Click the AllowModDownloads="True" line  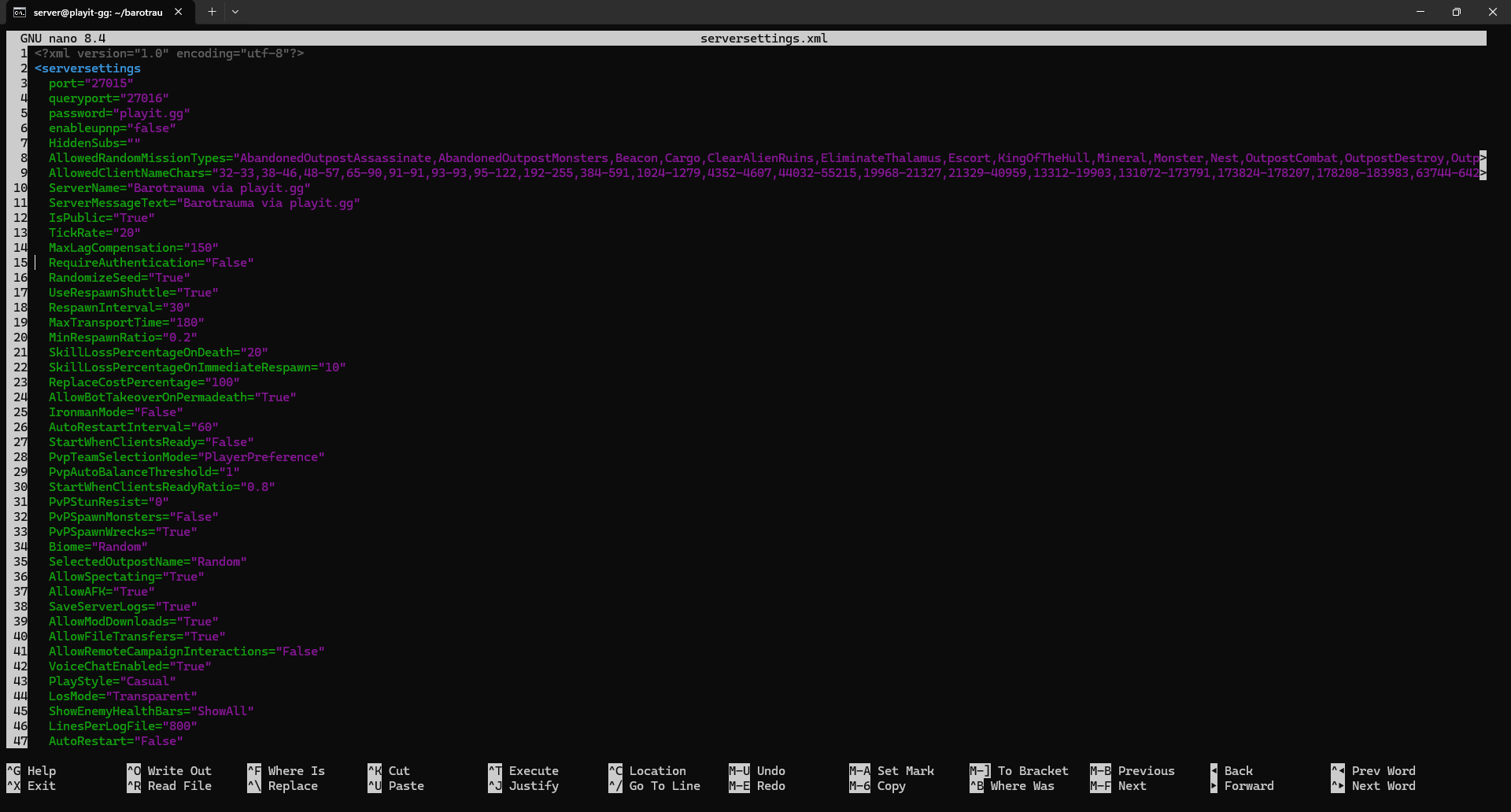click(134, 622)
